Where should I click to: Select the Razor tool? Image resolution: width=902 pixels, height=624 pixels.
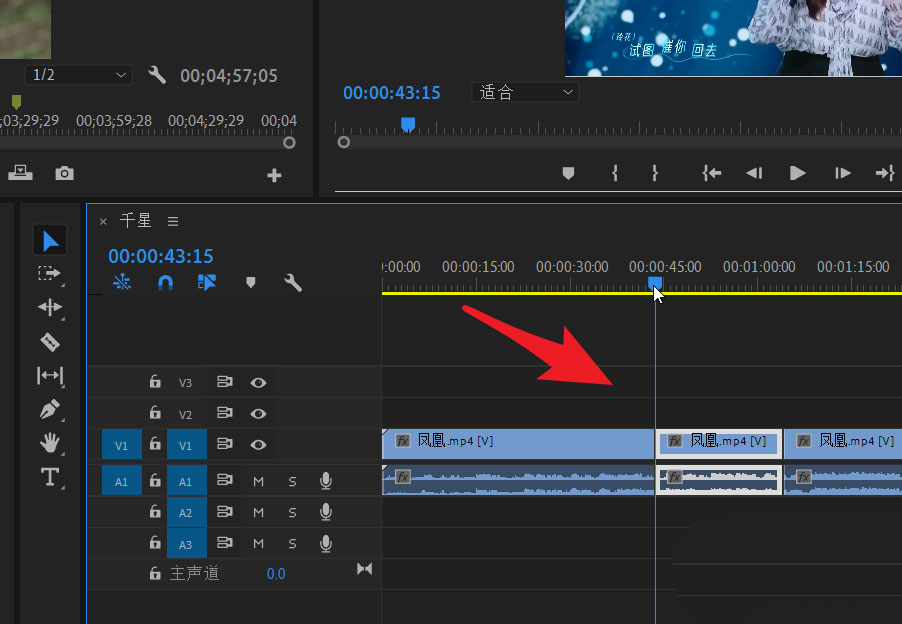point(49,342)
